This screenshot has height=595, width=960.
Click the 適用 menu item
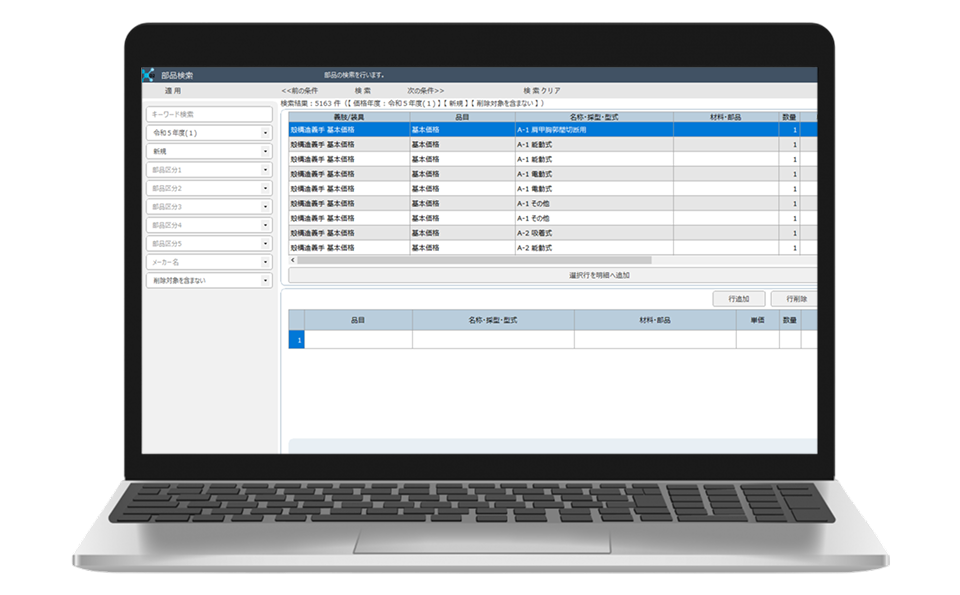pos(173,91)
